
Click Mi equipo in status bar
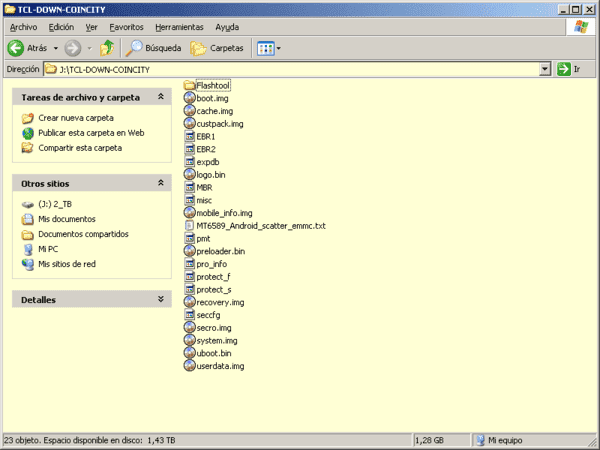[x=505, y=440]
